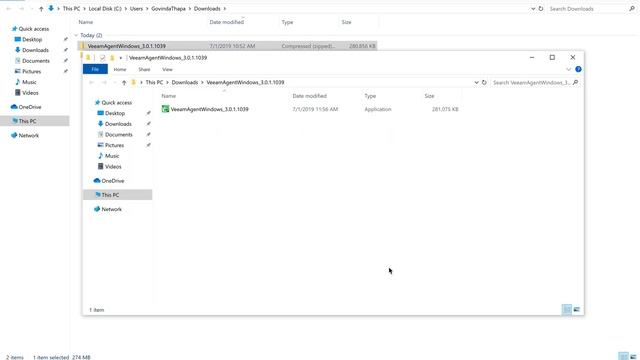Open Downloads in back window sidebar
This screenshot has width=640, height=360.
point(35,50)
